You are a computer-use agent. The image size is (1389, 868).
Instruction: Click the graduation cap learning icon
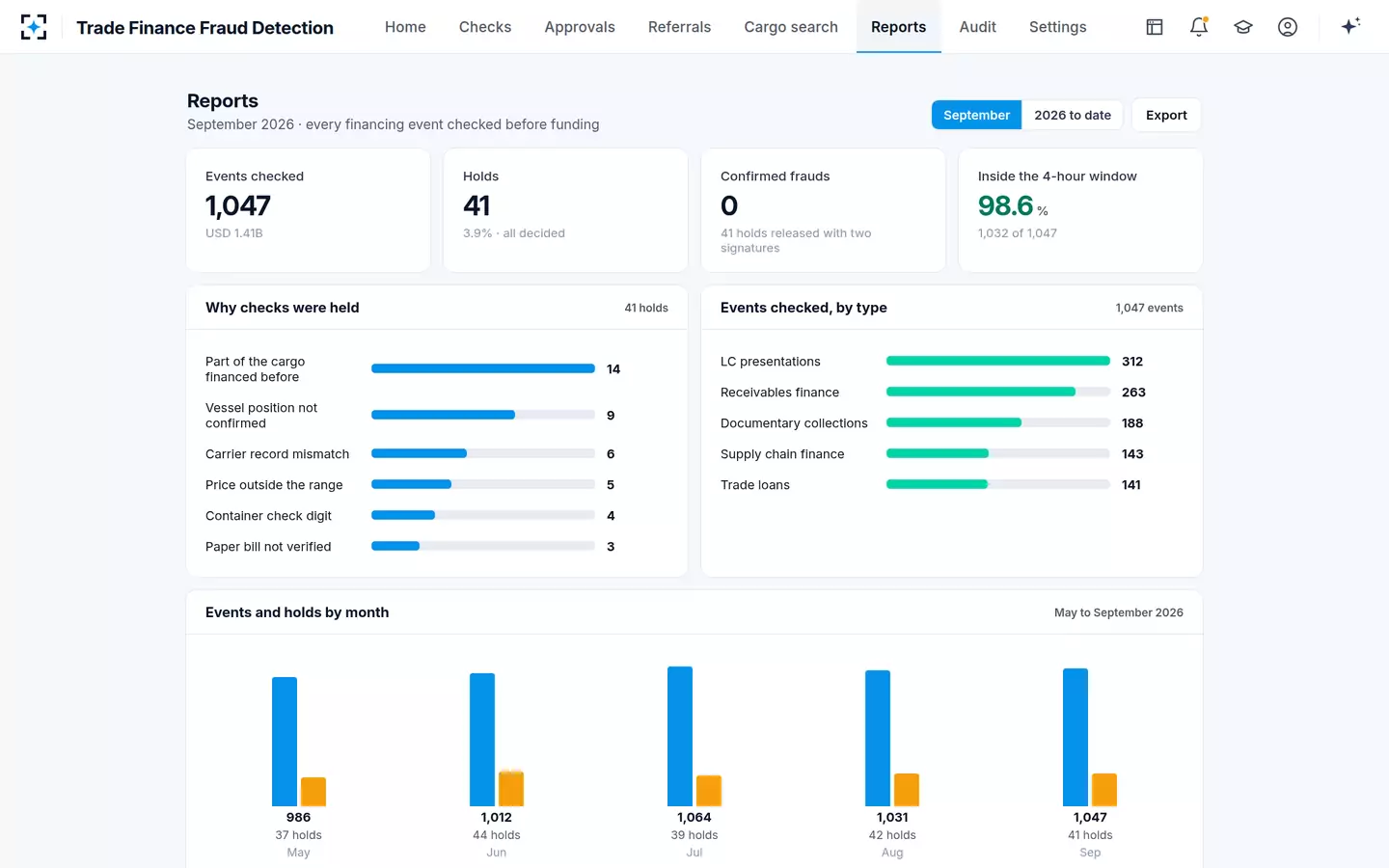coord(1243,27)
